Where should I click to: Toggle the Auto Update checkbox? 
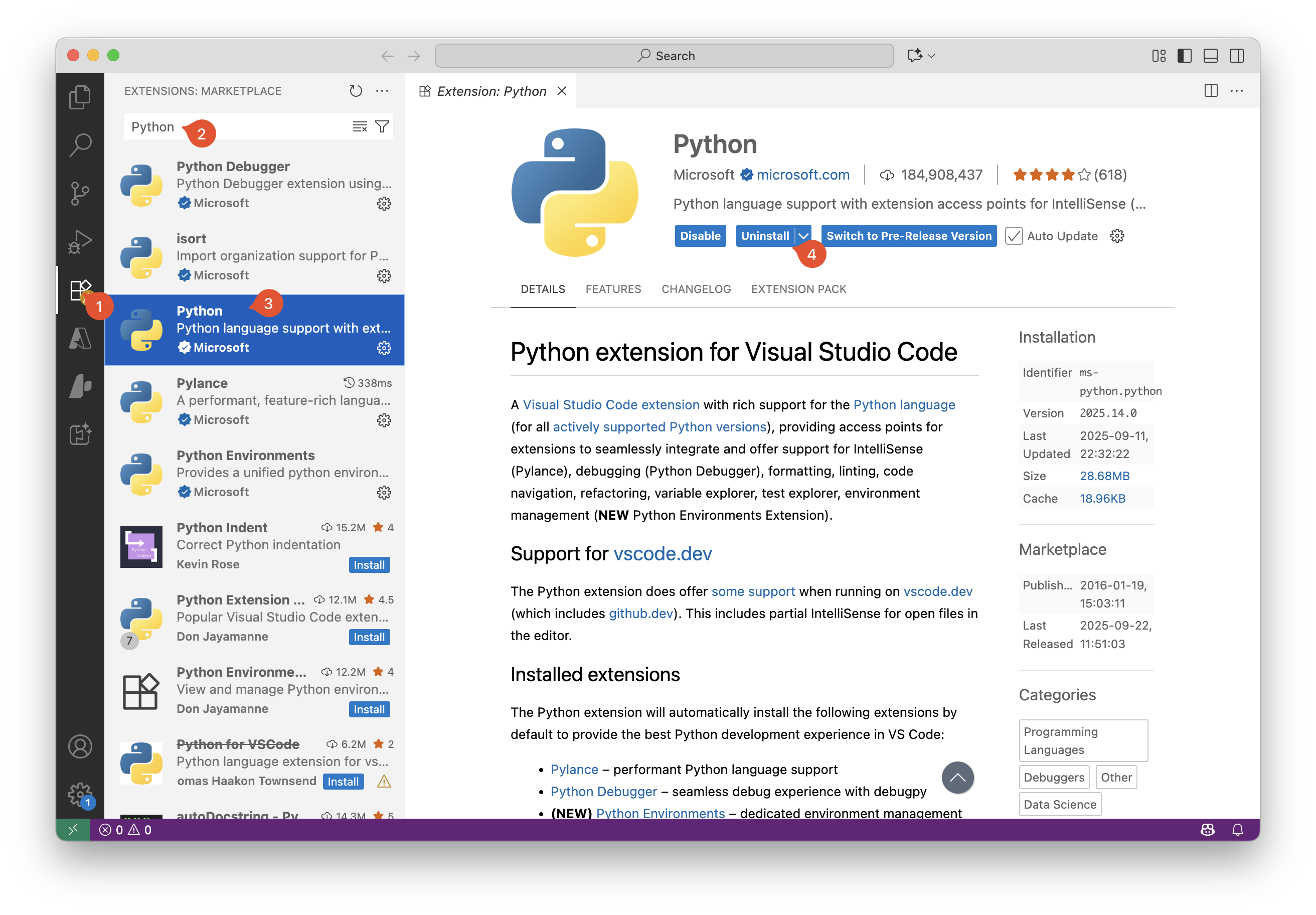1014,236
